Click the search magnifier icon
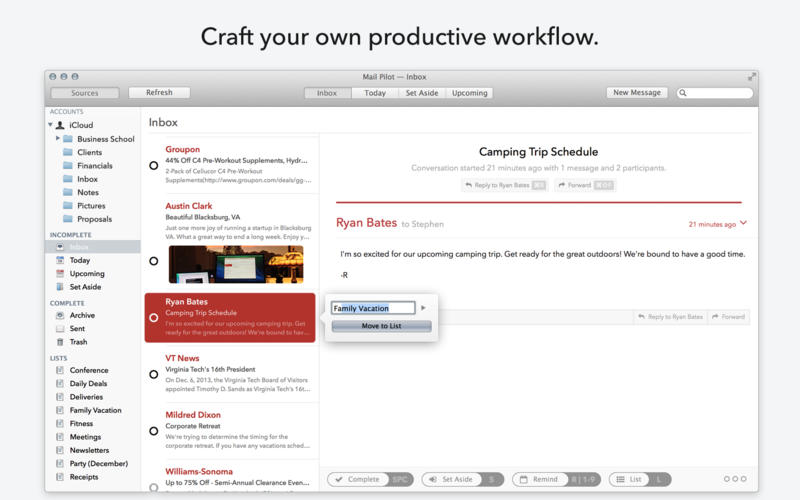The width and height of the screenshot is (800, 500). [683, 93]
